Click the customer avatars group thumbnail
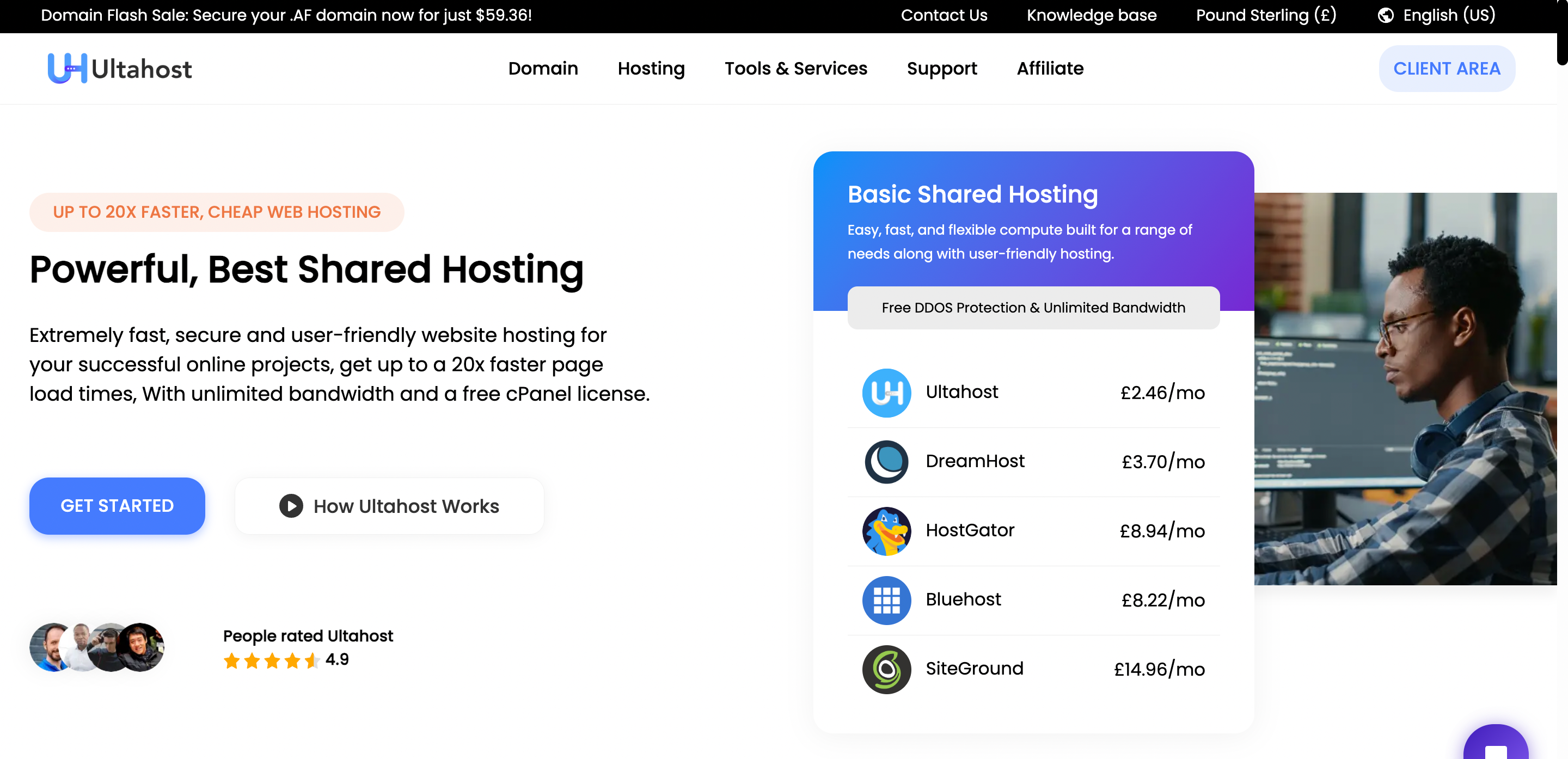The height and width of the screenshot is (759, 1568). click(97, 647)
